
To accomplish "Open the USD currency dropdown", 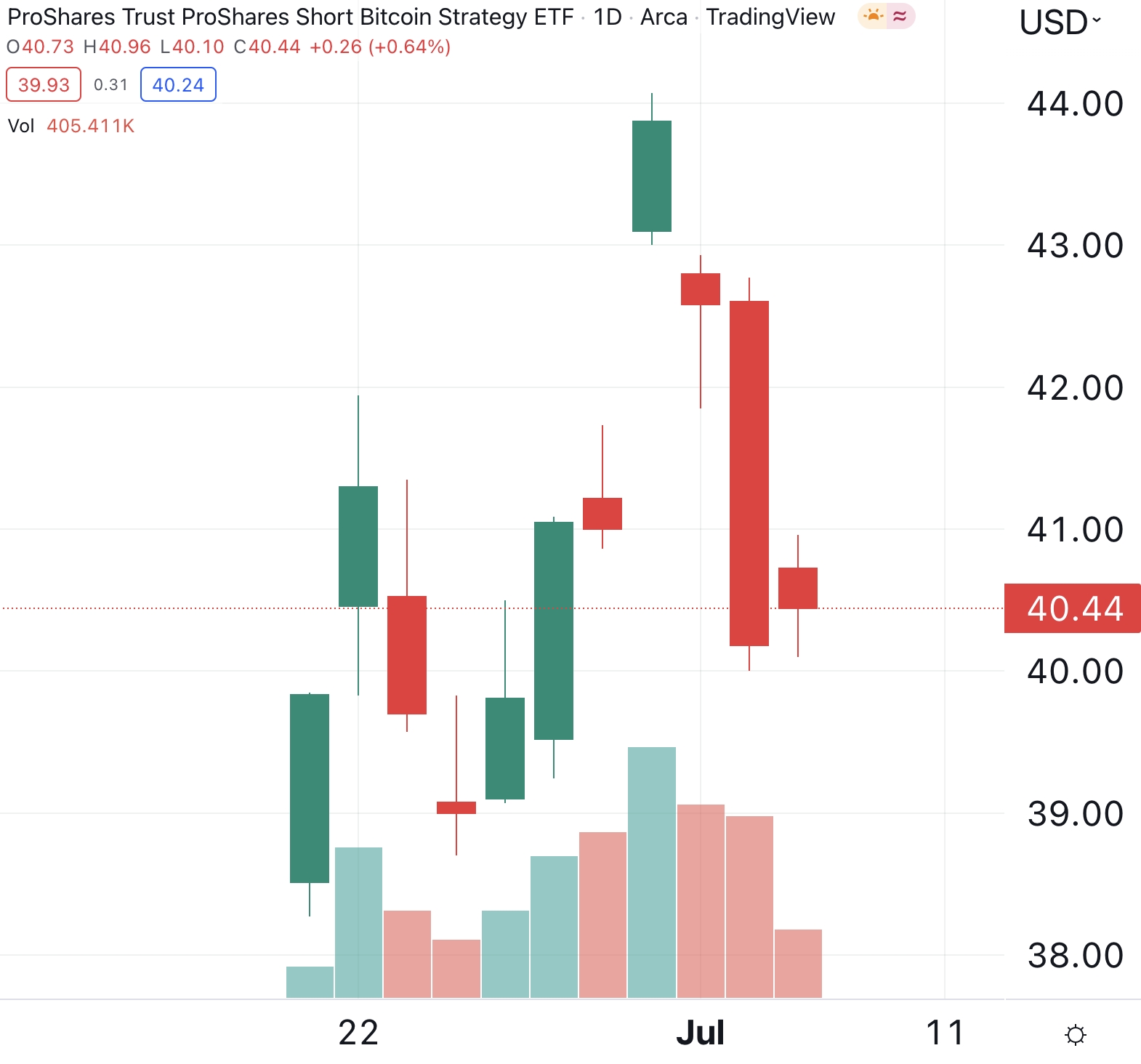I will pos(1060,23).
